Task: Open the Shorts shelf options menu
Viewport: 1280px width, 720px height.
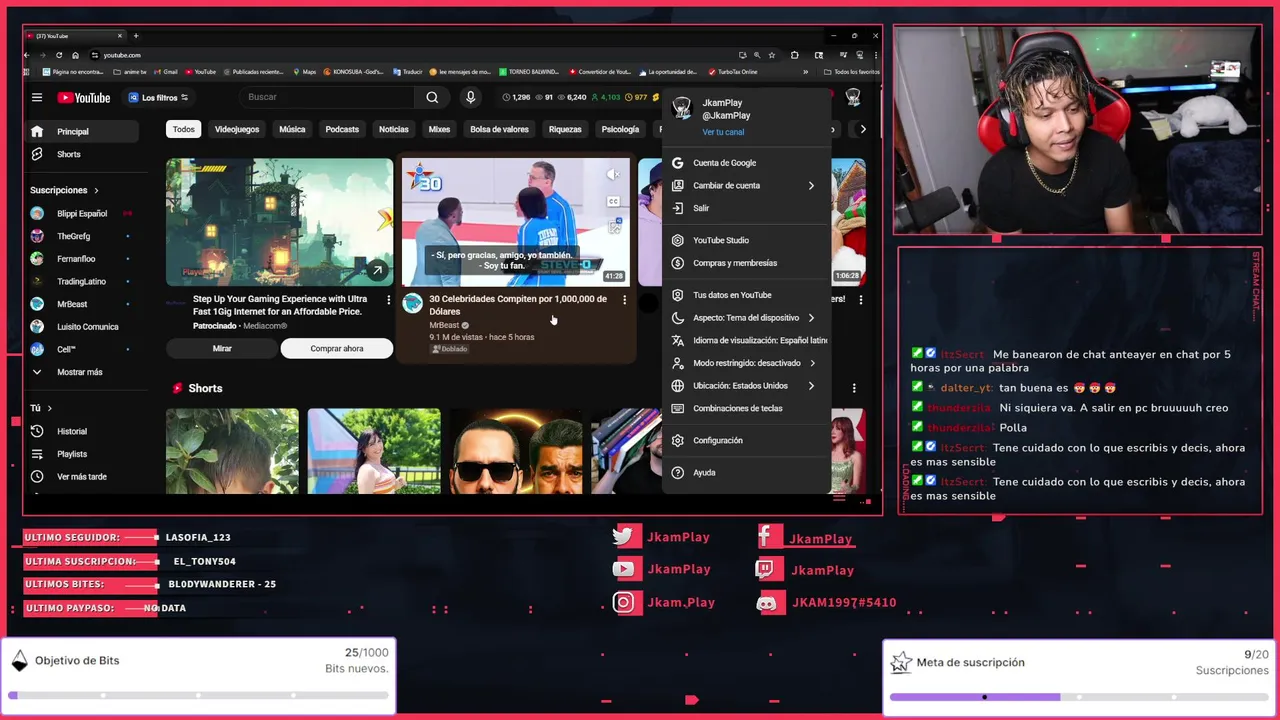Action: click(854, 388)
